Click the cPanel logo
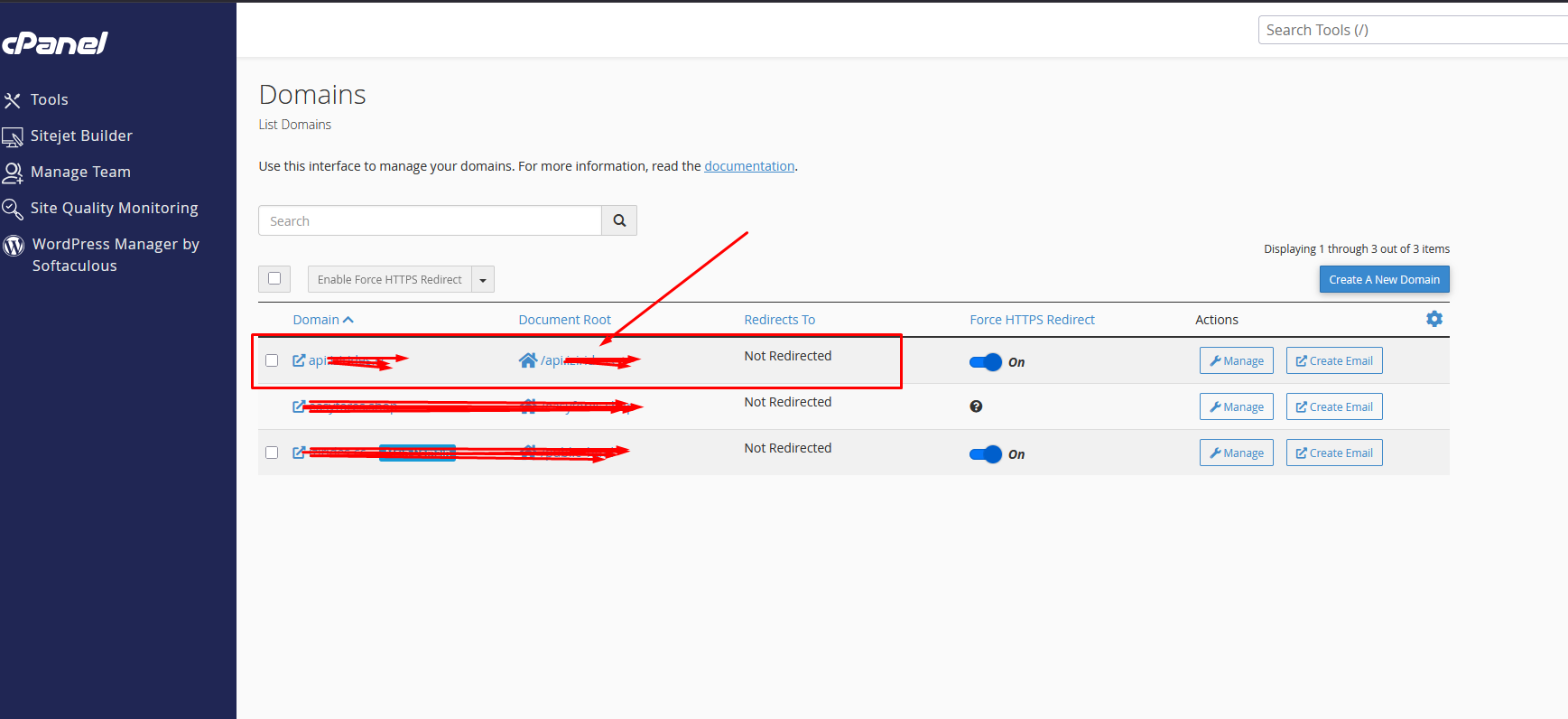This screenshot has width=1568, height=719. 55,43
